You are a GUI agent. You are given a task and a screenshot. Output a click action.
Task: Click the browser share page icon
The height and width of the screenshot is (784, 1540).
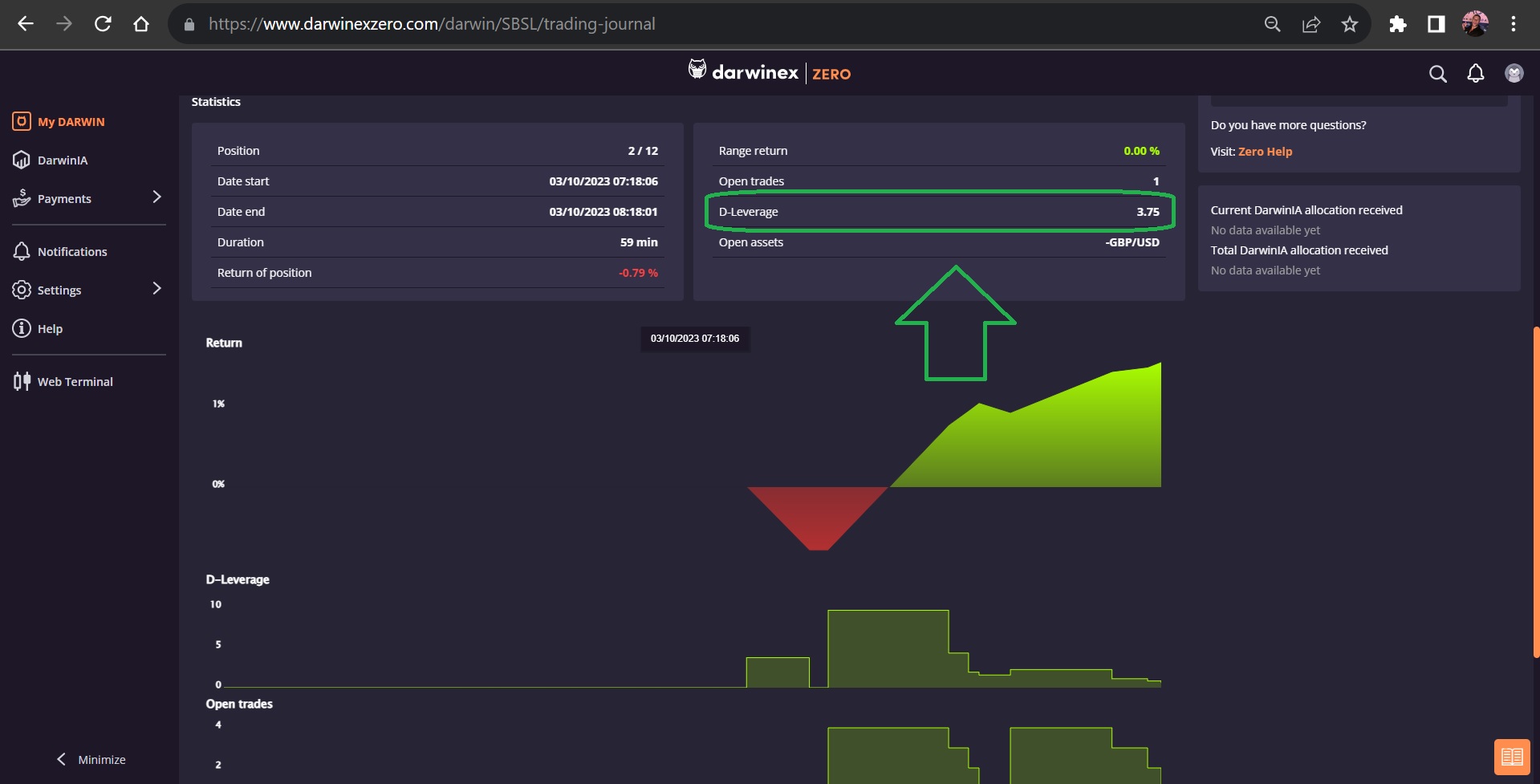[1311, 24]
